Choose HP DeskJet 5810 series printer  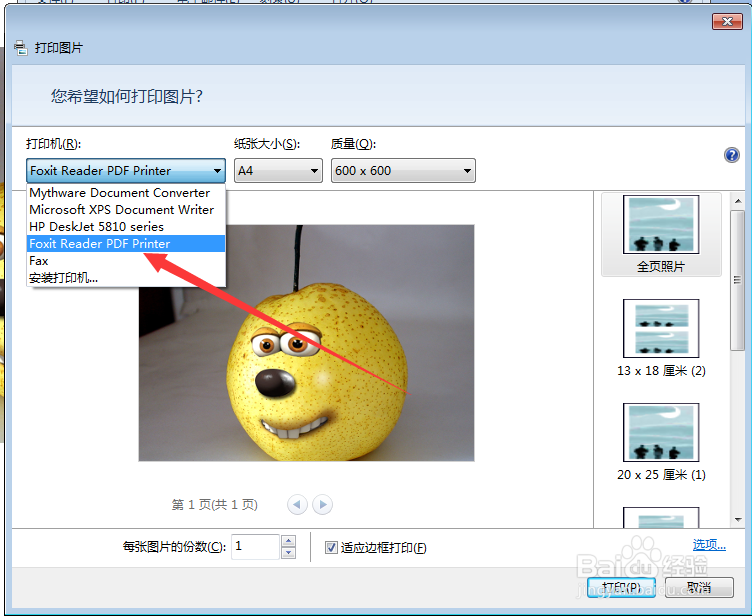tap(126, 226)
